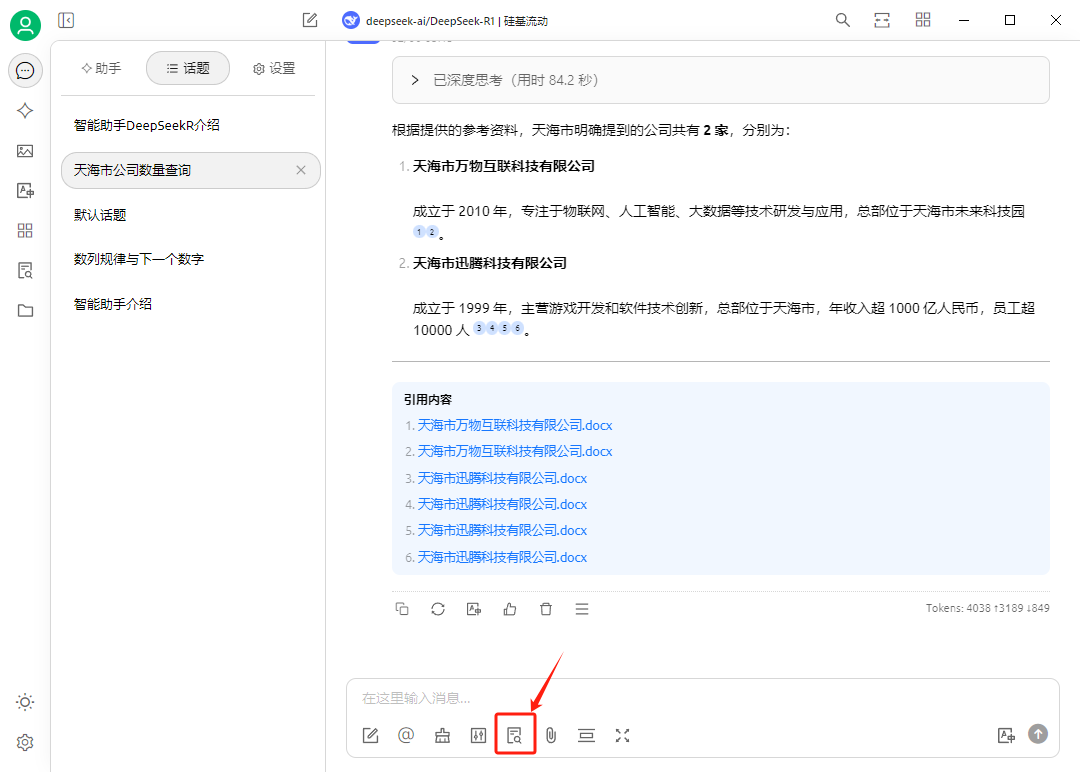Open the Files section from the folder icon

tap(25, 310)
